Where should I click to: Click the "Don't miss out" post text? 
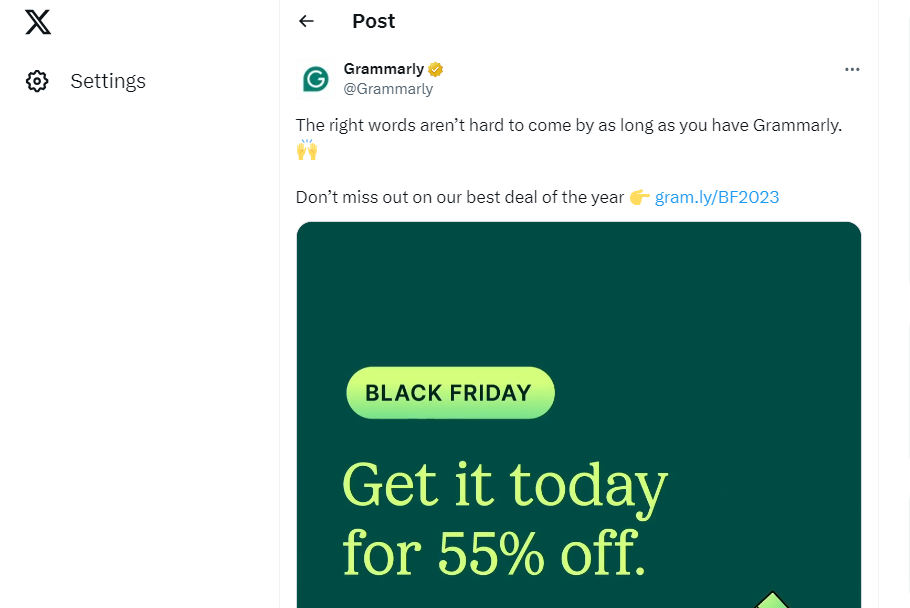point(459,197)
